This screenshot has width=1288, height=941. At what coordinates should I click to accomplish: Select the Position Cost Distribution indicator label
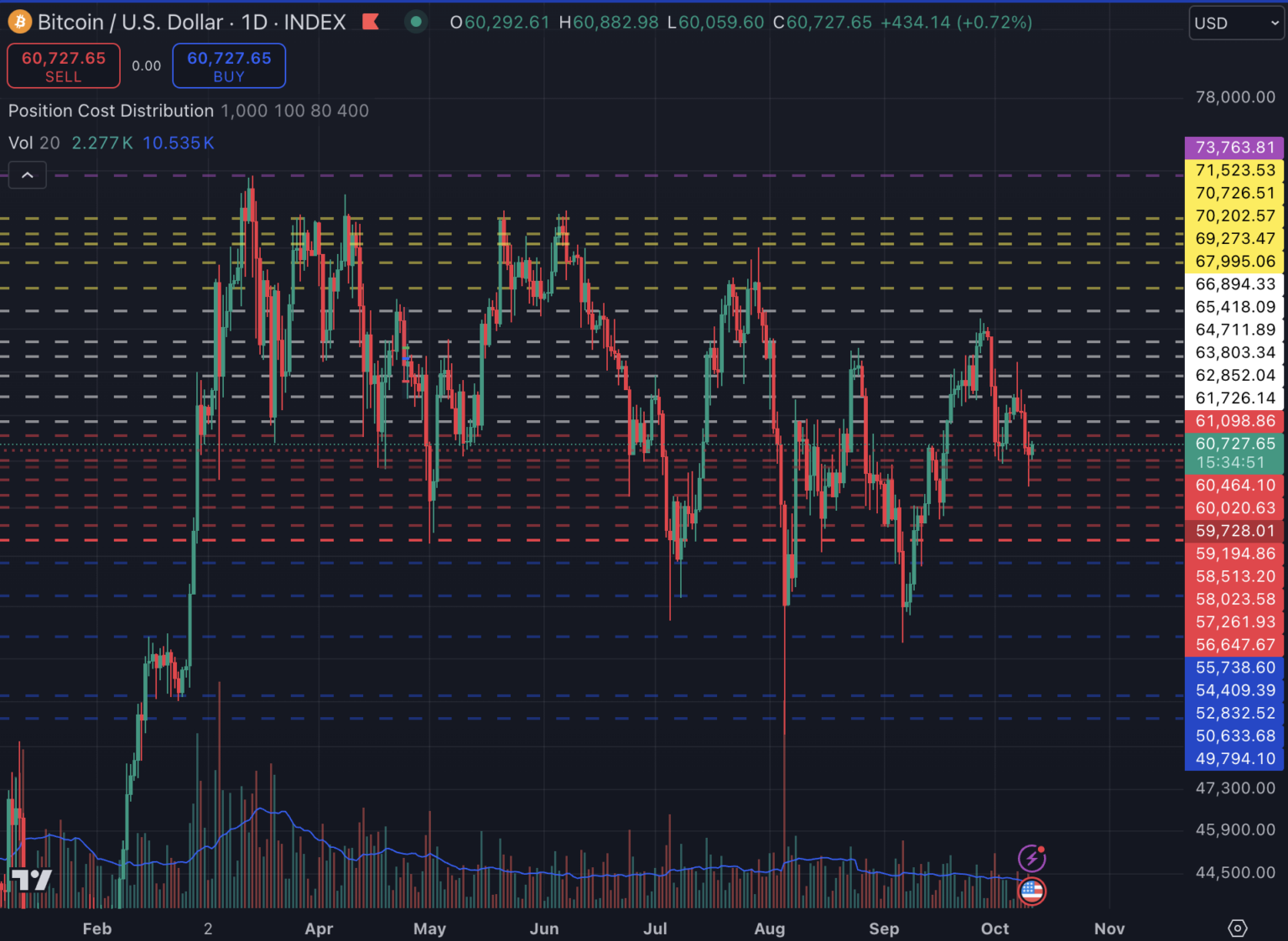[112, 111]
